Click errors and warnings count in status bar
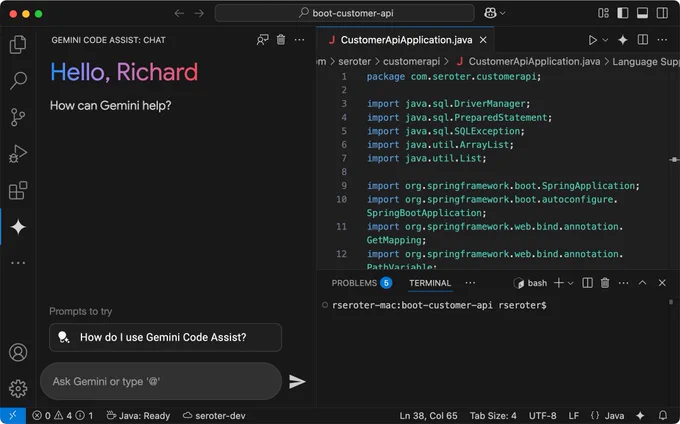 pyautogui.click(x=63, y=415)
